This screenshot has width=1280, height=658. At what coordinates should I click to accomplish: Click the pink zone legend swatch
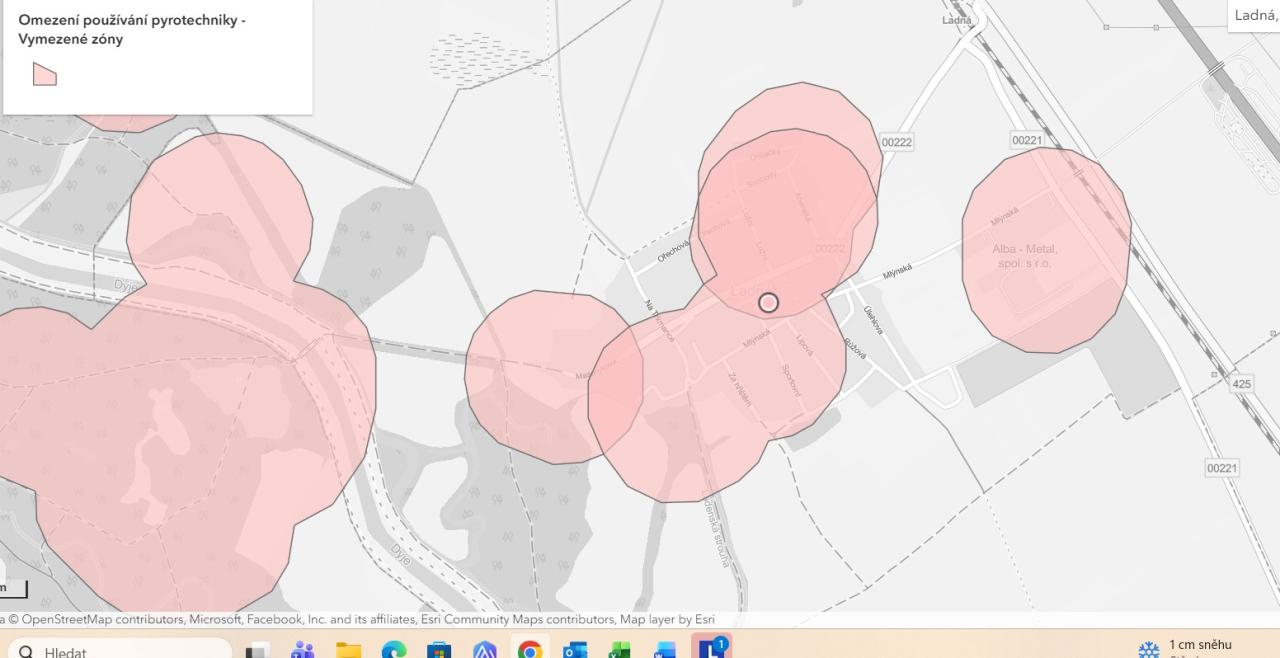[x=44, y=74]
